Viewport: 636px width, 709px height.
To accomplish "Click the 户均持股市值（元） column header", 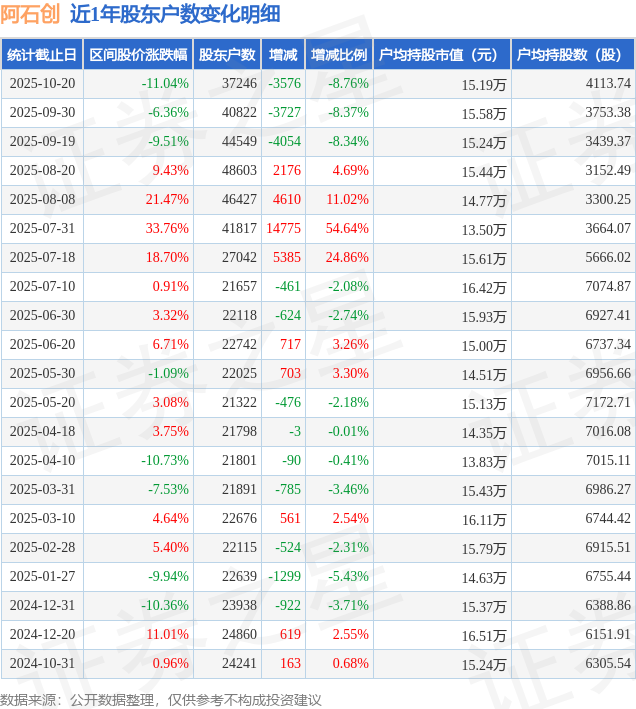I will pyautogui.click(x=441, y=55).
